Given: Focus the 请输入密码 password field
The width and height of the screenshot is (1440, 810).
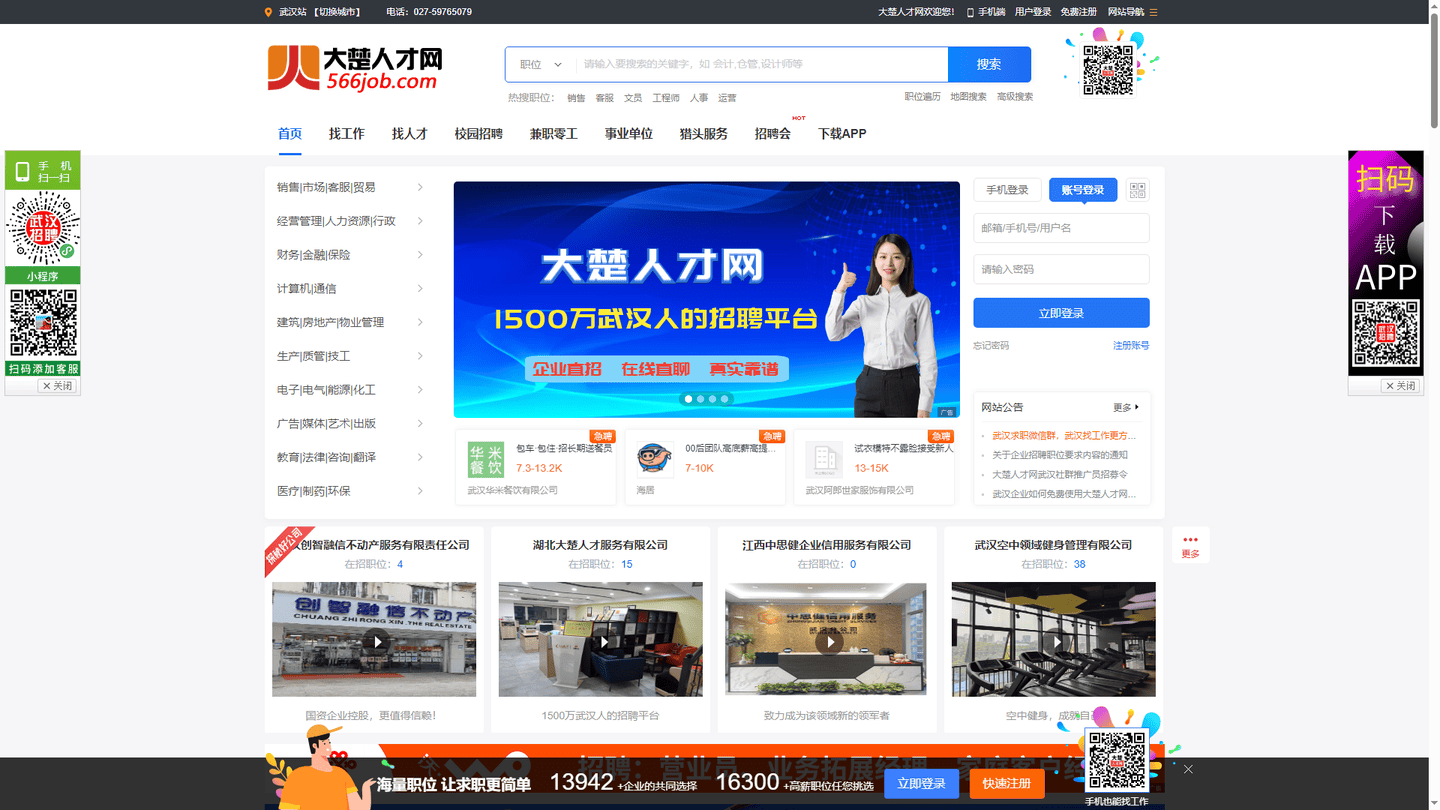Looking at the screenshot, I should click(x=1061, y=269).
